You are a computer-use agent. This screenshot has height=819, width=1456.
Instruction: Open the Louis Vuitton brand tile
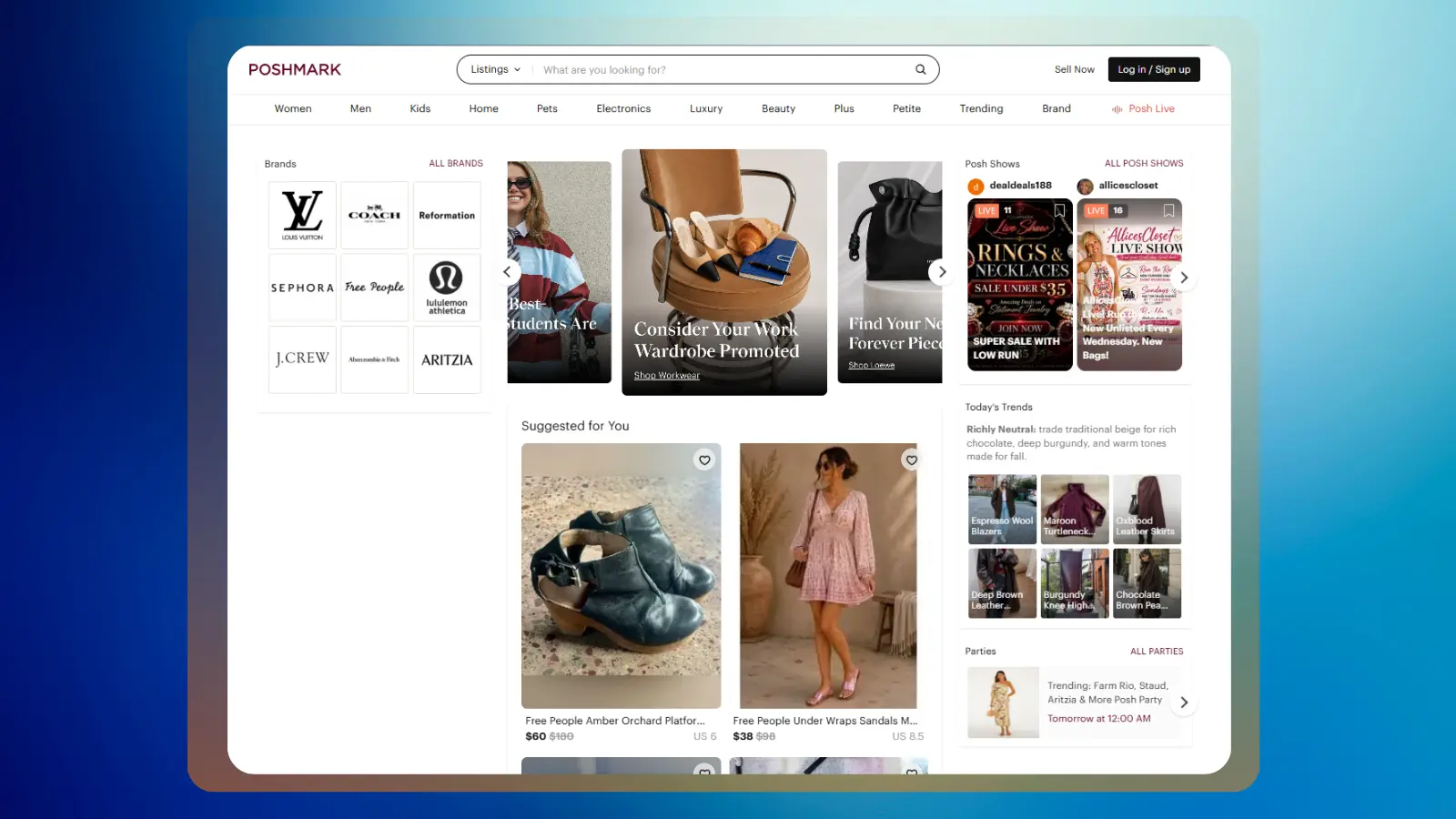click(302, 215)
